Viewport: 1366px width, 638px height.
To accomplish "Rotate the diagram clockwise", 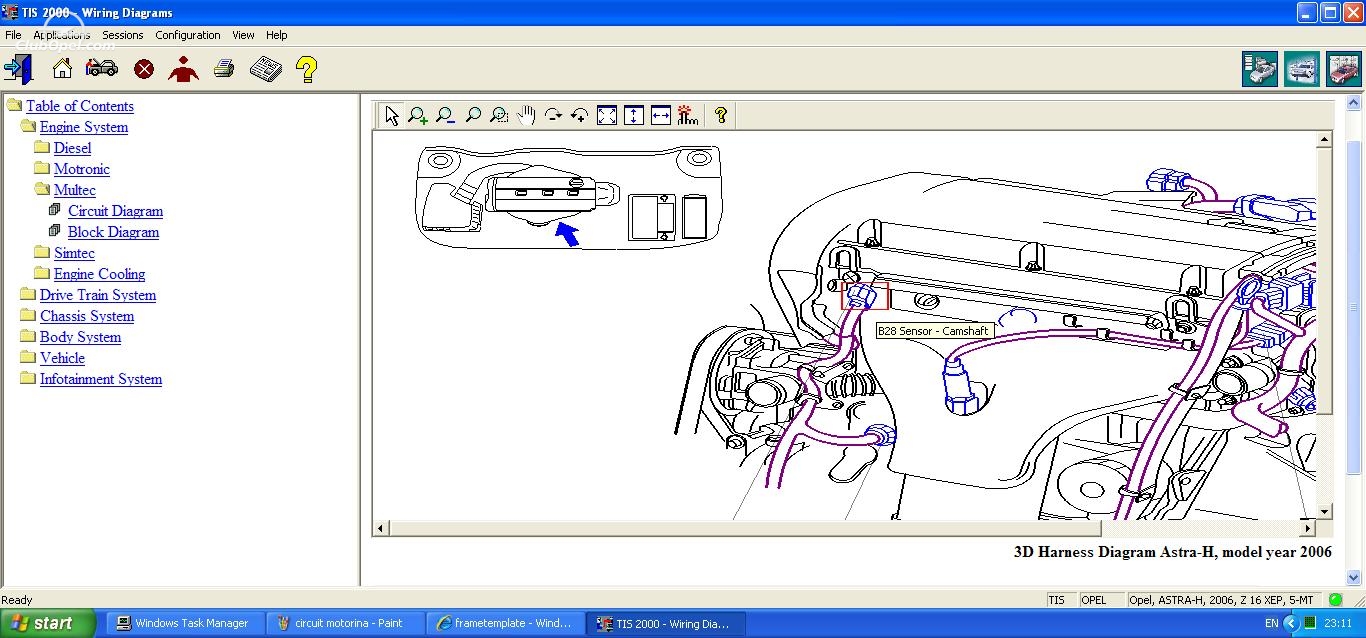I will pos(553,115).
